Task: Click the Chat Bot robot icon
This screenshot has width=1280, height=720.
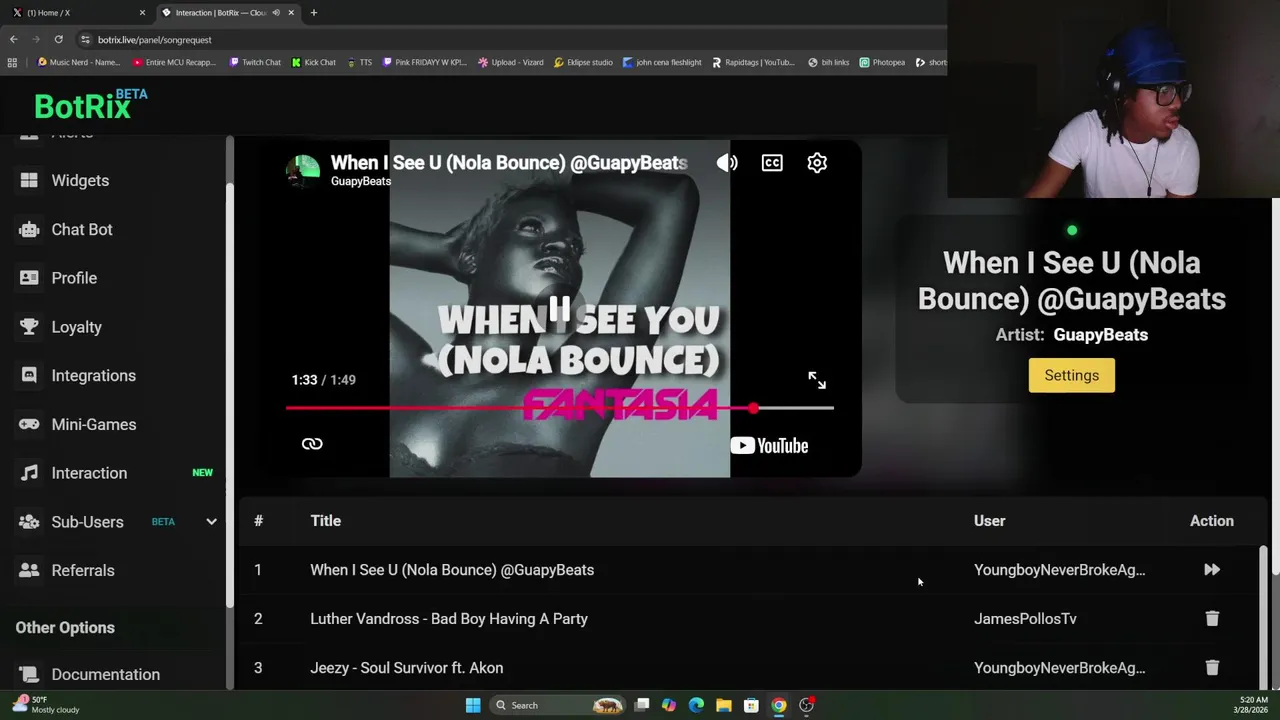Action: [29, 229]
